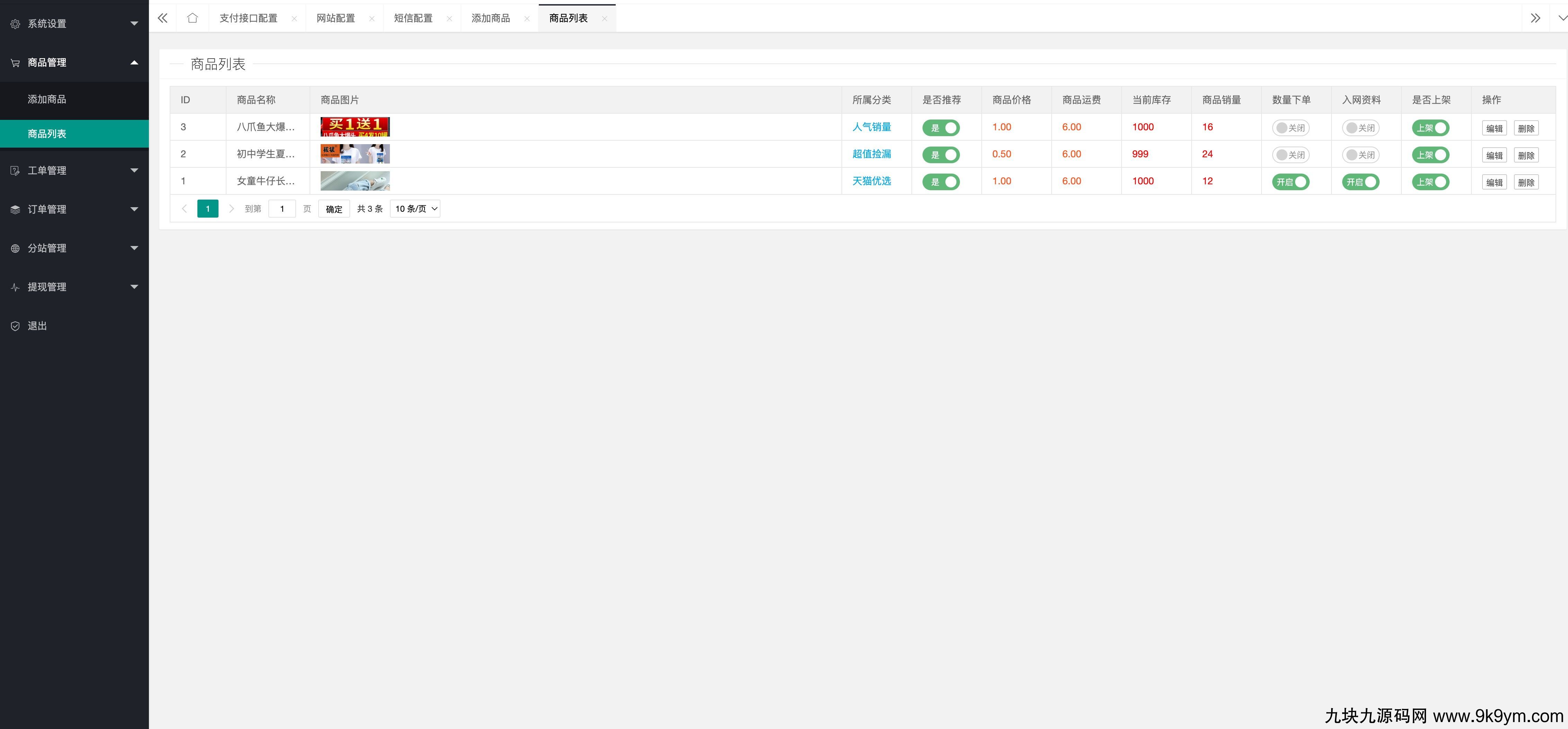
Task: Click the 退出 shield icon
Action: click(x=15, y=326)
